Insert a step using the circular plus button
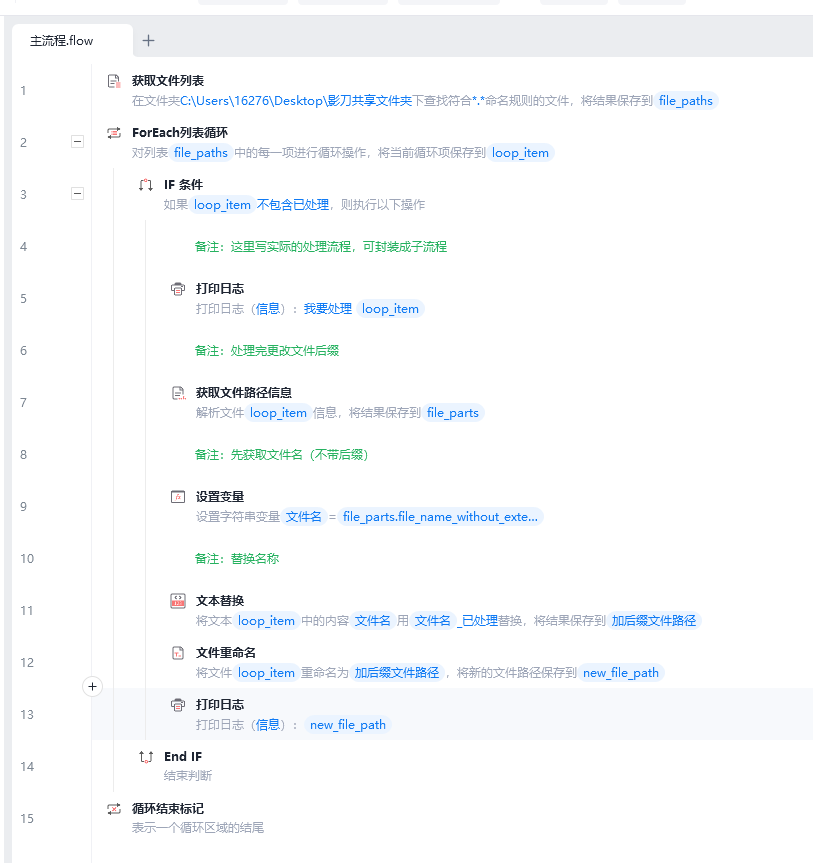The width and height of the screenshot is (813, 863). click(92, 686)
